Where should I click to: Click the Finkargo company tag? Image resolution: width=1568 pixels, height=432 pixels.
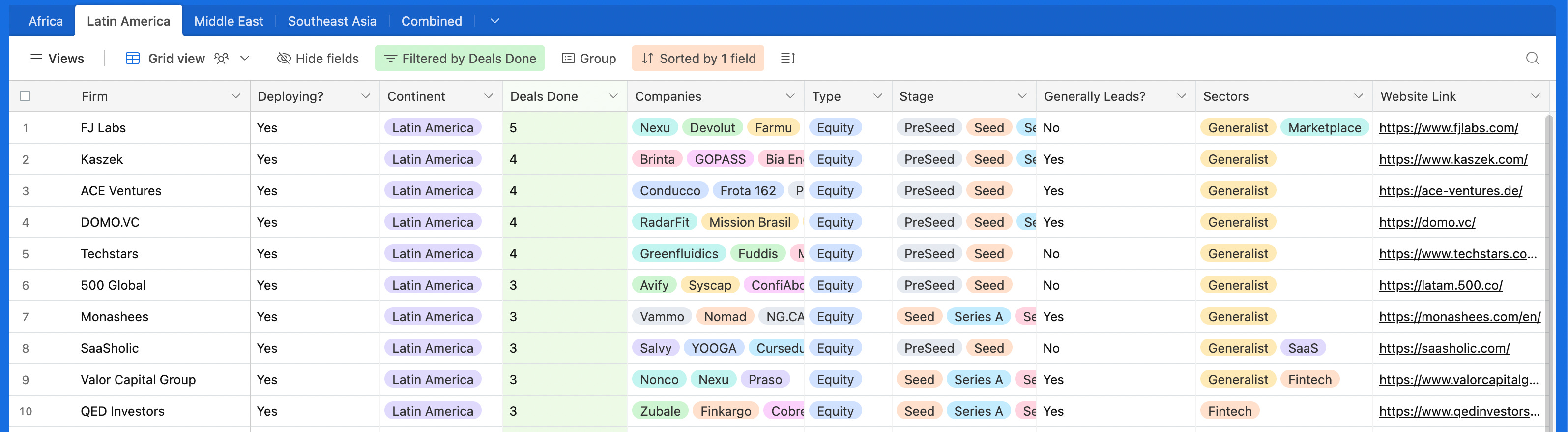(x=726, y=411)
